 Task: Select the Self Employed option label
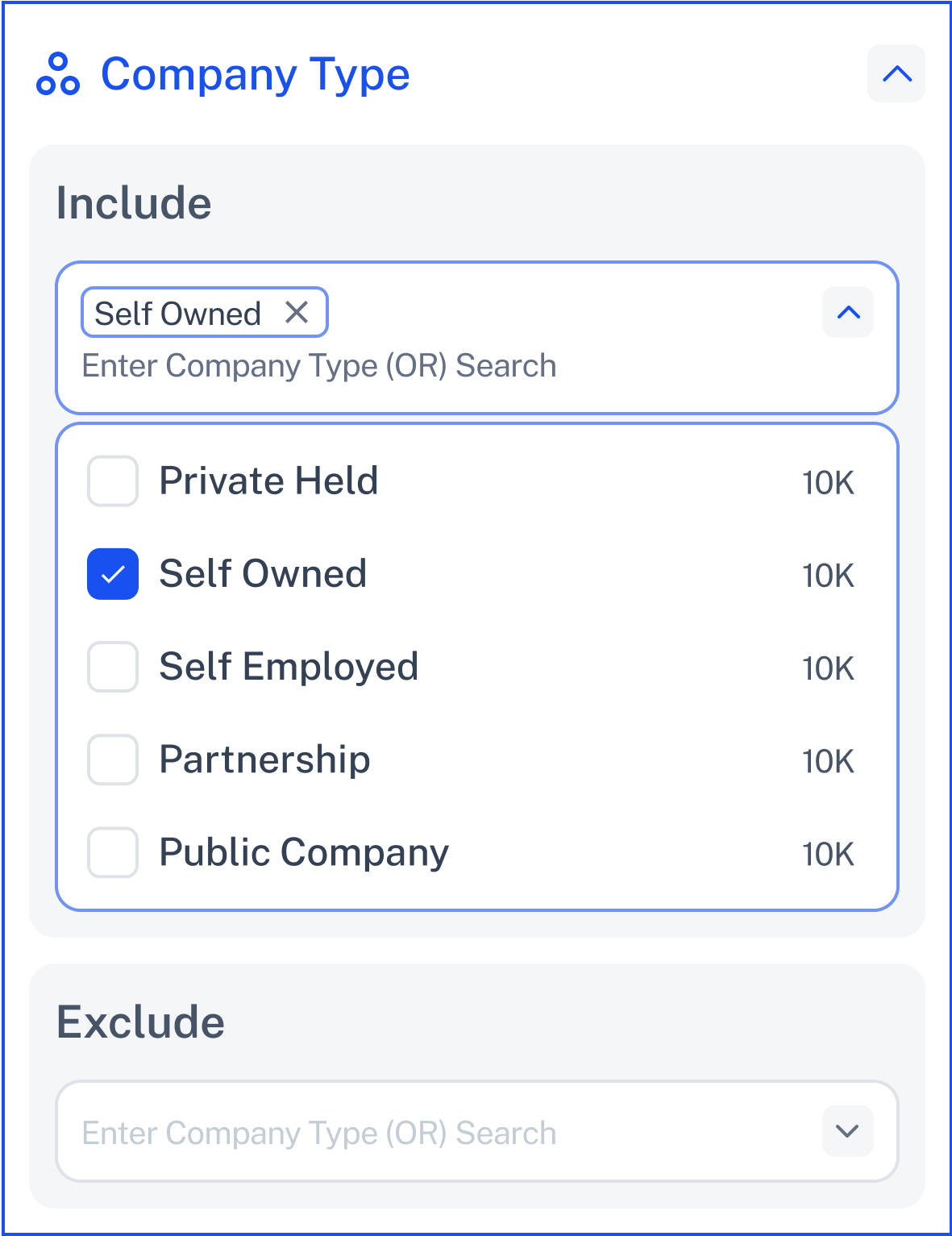pyautogui.click(x=289, y=668)
